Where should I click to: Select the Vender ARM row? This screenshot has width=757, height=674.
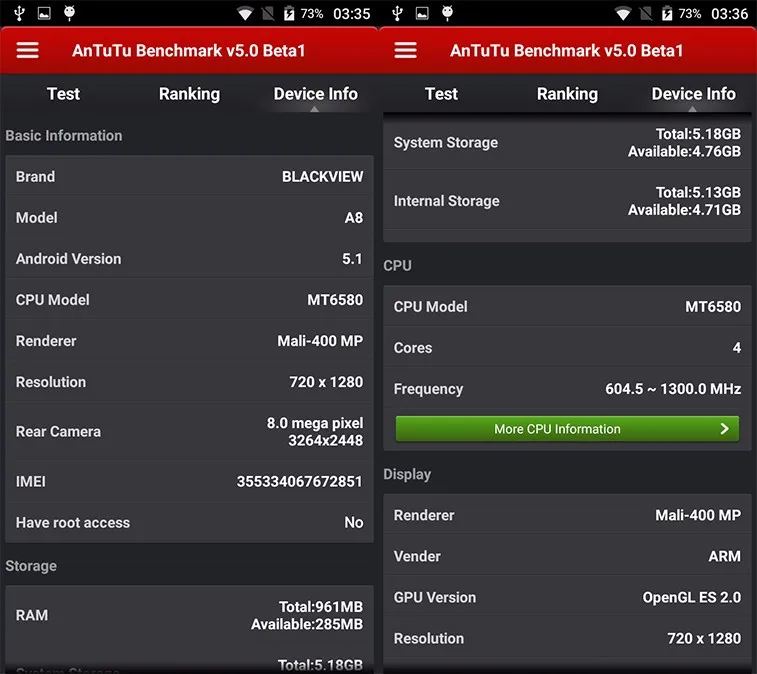click(x=567, y=556)
